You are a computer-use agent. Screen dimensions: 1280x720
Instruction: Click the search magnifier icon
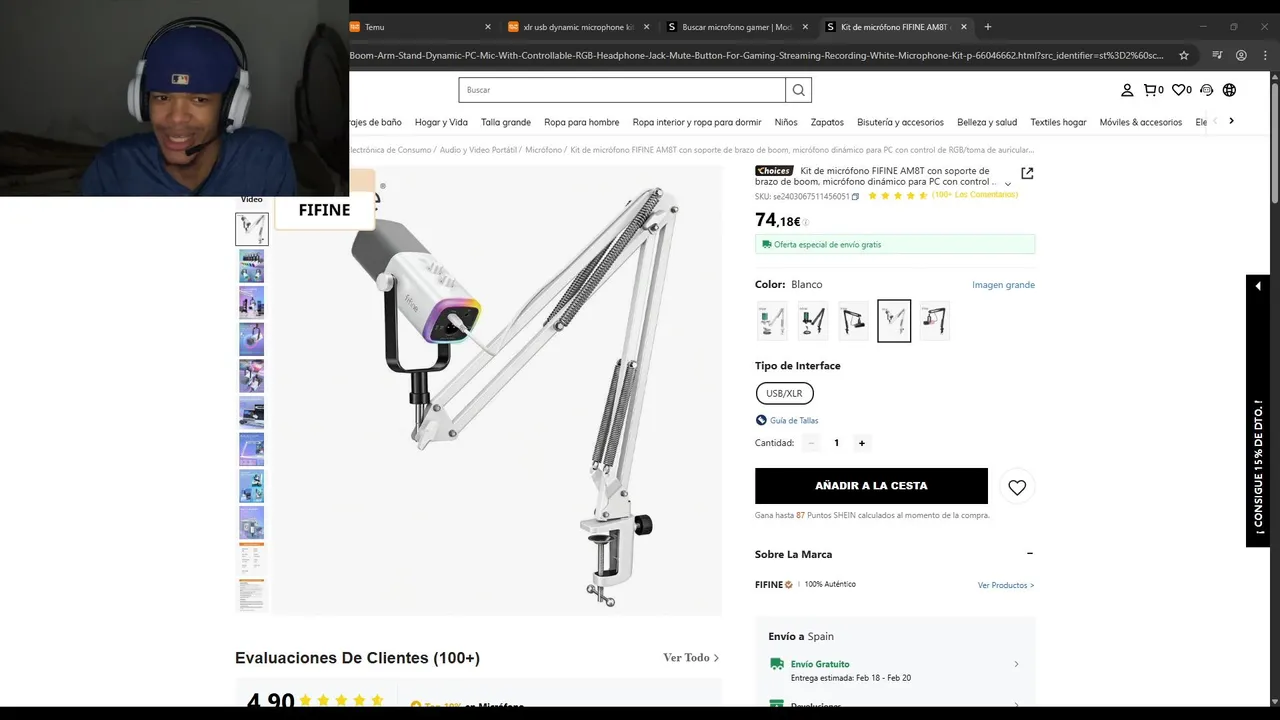tap(798, 90)
